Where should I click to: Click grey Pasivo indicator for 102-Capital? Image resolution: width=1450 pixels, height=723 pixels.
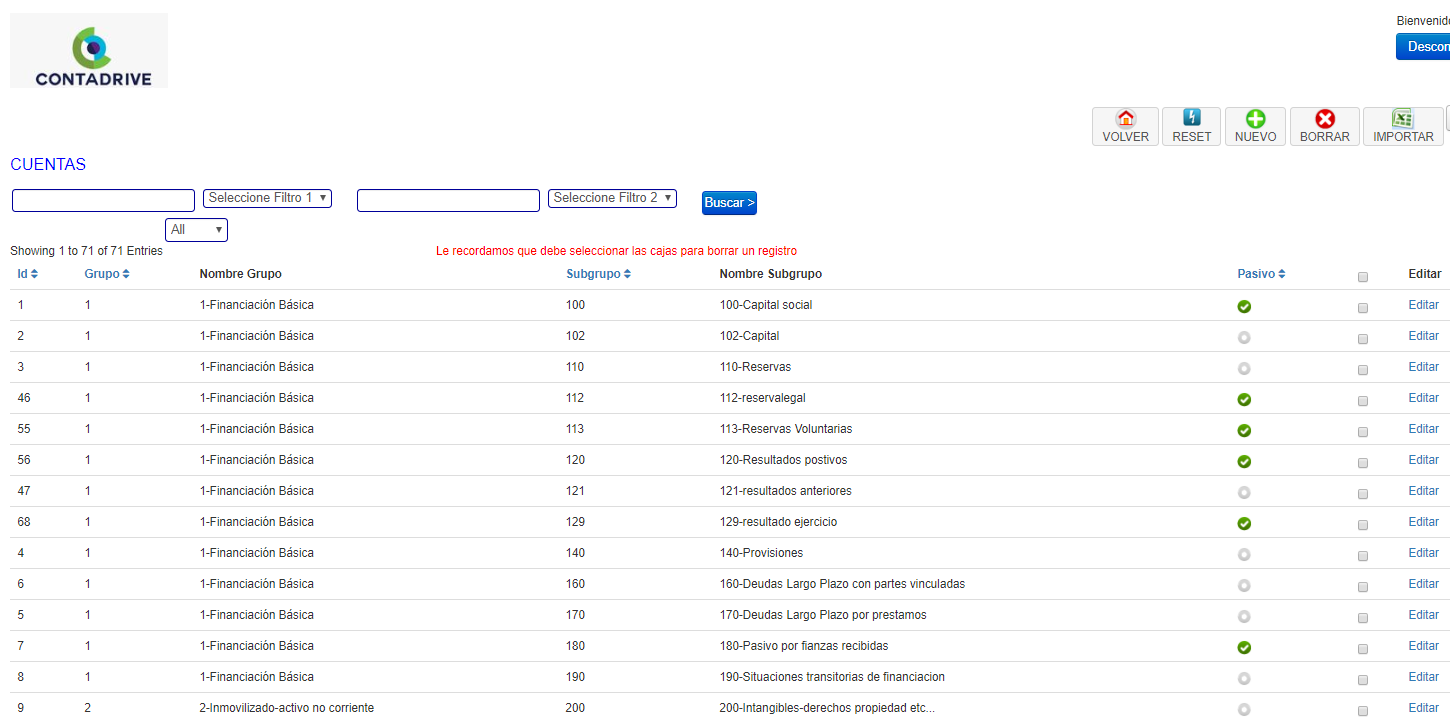[x=1244, y=337]
